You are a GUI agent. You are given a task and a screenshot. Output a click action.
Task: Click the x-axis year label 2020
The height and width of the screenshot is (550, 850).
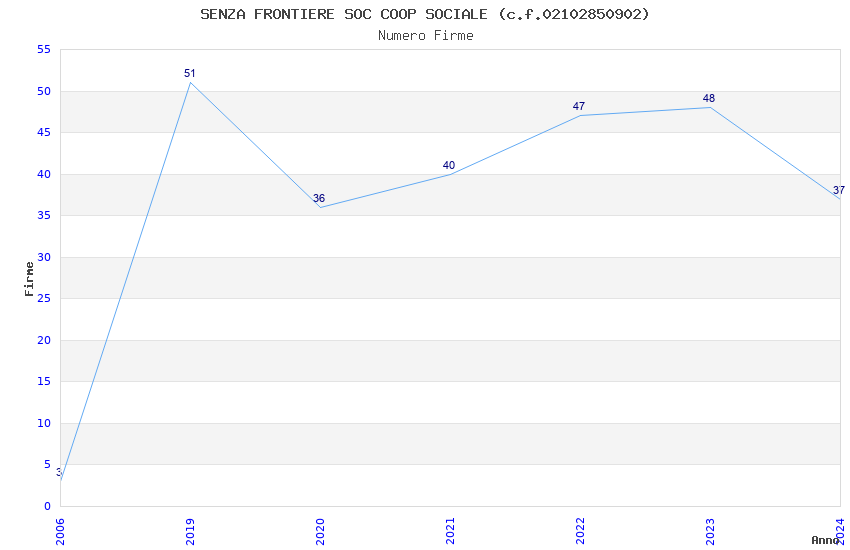(320, 532)
